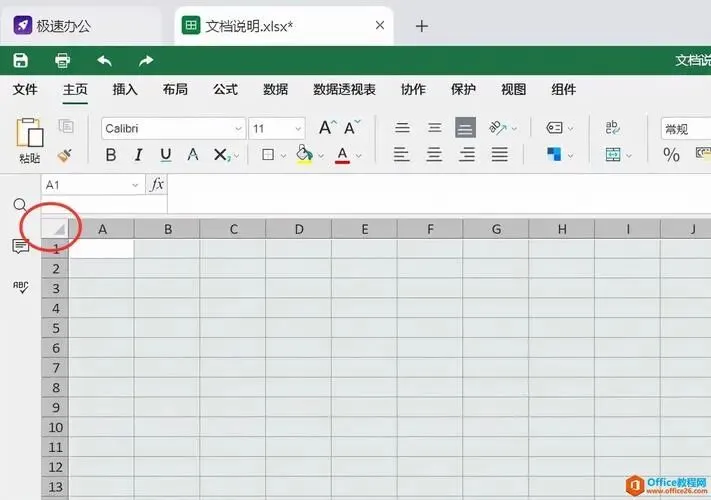This screenshot has height=500, width=711.
Task: Open spell check ABC sidebar icon
Action: pyautogui.click(x=20, y=287)
